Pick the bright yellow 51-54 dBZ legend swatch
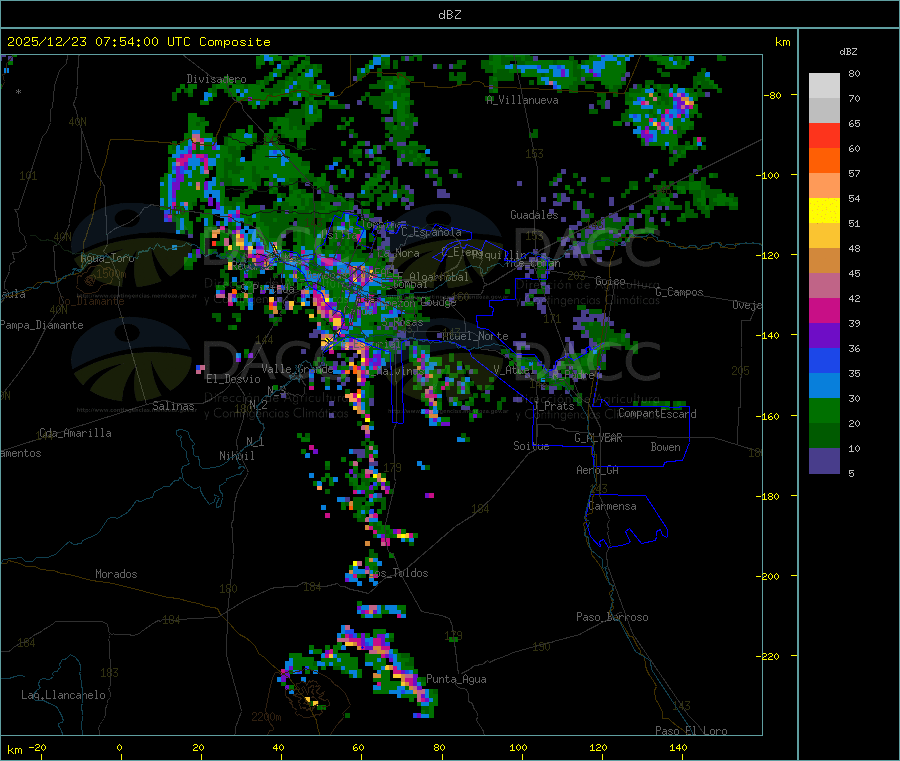The image size is (900, 761). (x=824, y=211)
